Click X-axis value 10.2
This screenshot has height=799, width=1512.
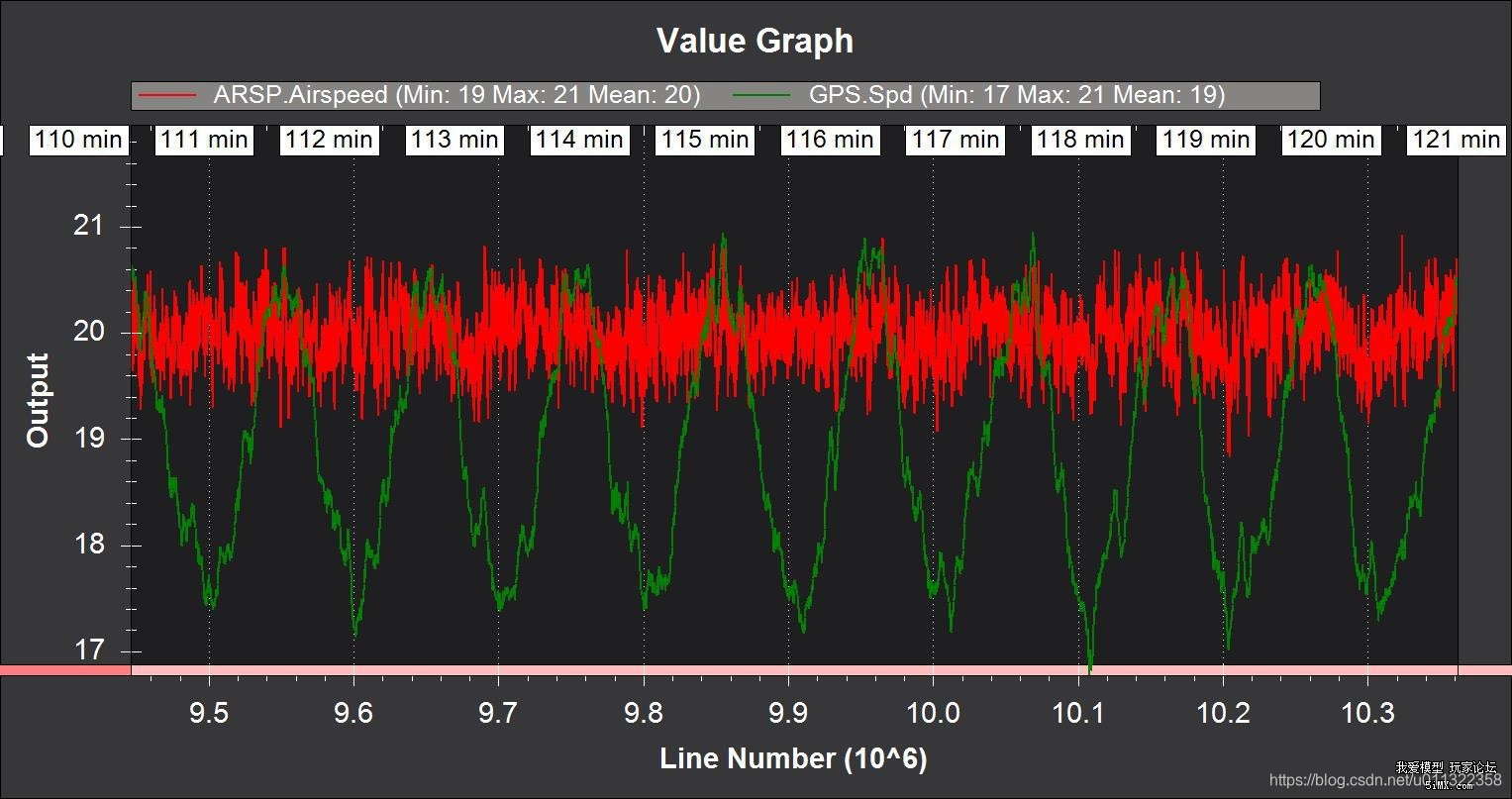1223,712
